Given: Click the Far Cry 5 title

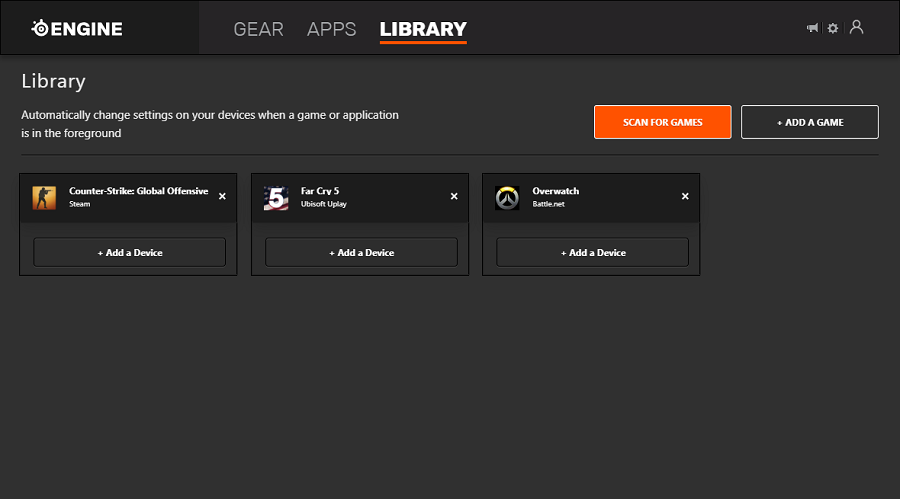Looking at the screenshot, I should point(320,191).
